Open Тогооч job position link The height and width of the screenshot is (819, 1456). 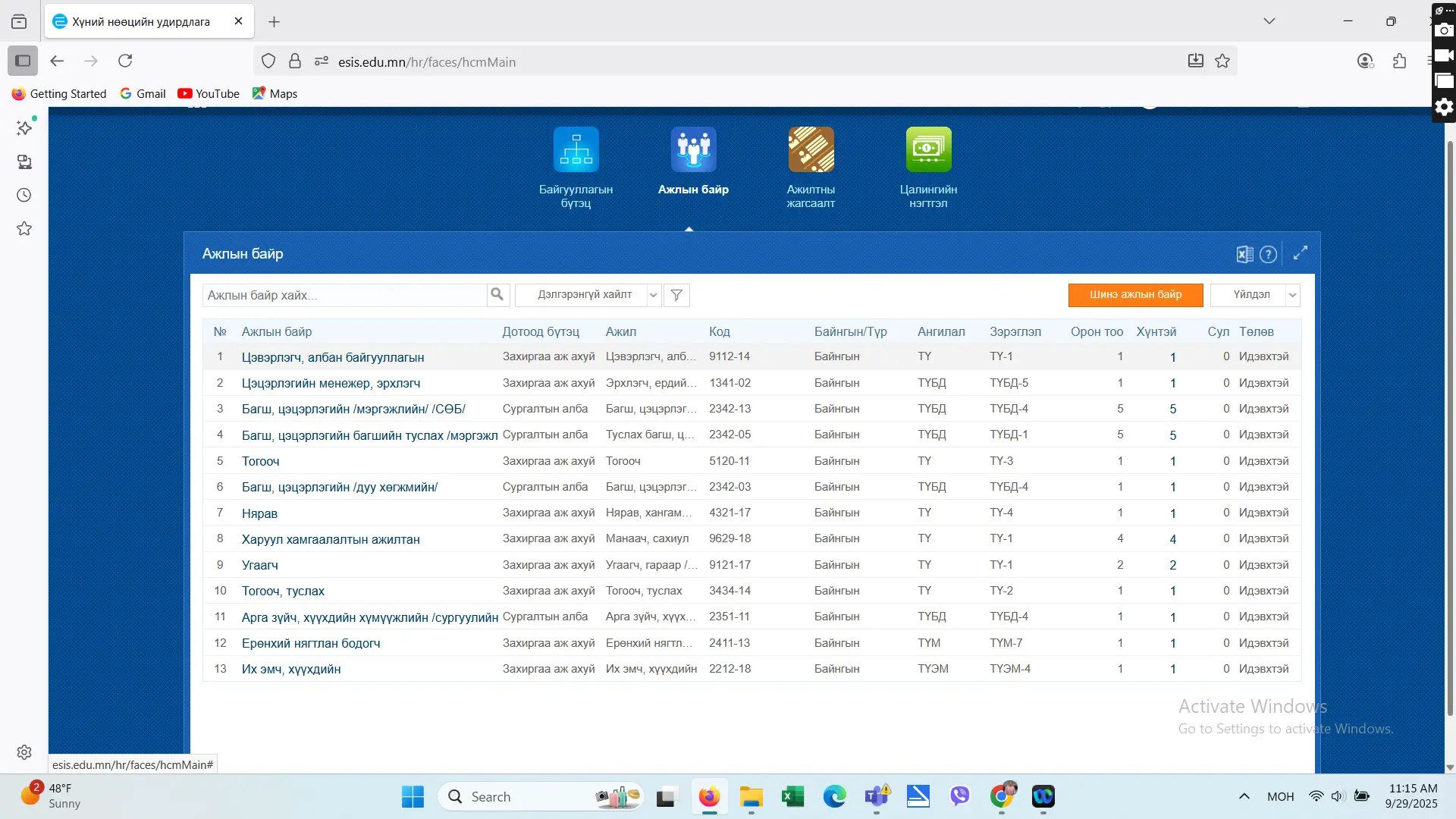(x=260, y=461)
